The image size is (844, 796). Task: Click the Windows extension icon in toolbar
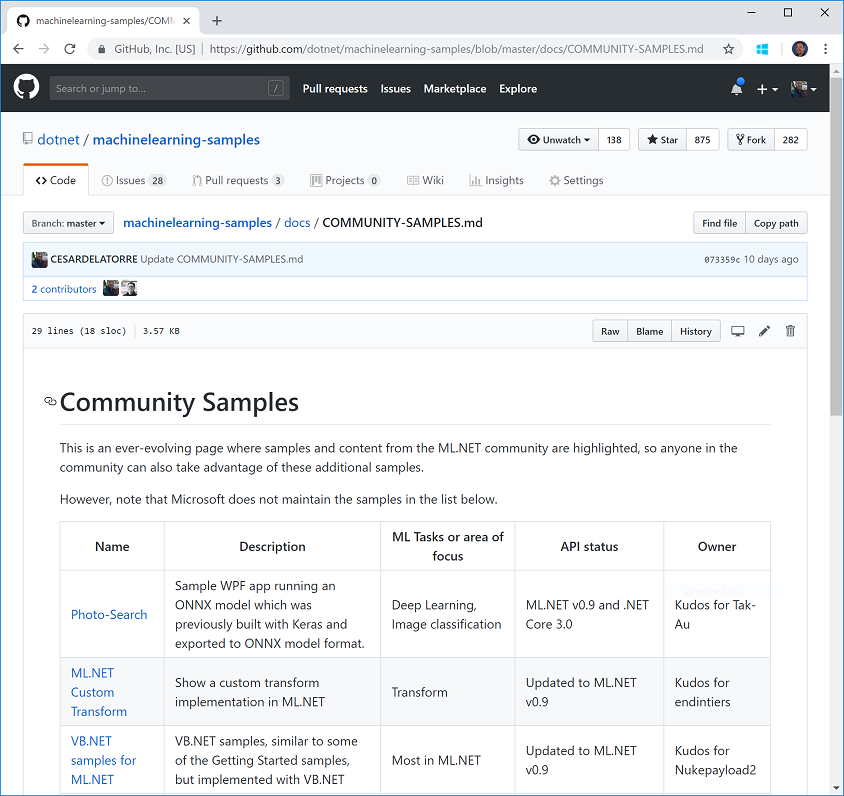coord(762,49)
